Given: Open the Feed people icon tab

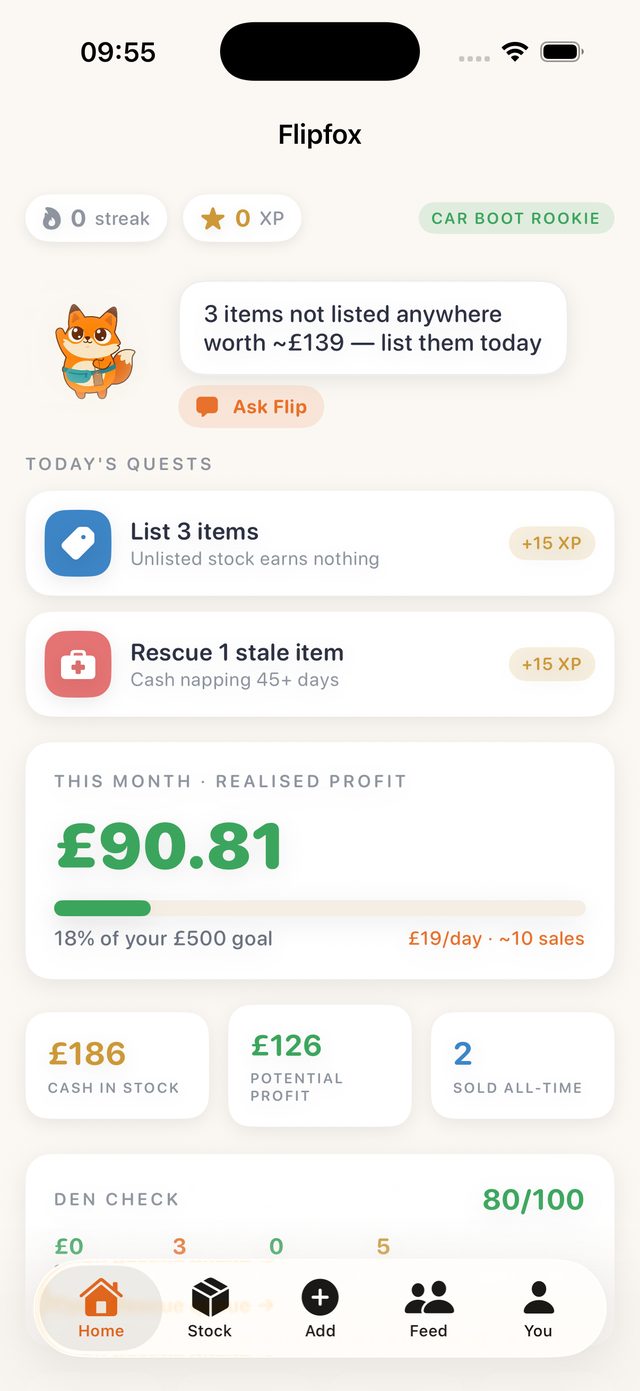Looking at the screenshot, I should [x=429, y=1298].
